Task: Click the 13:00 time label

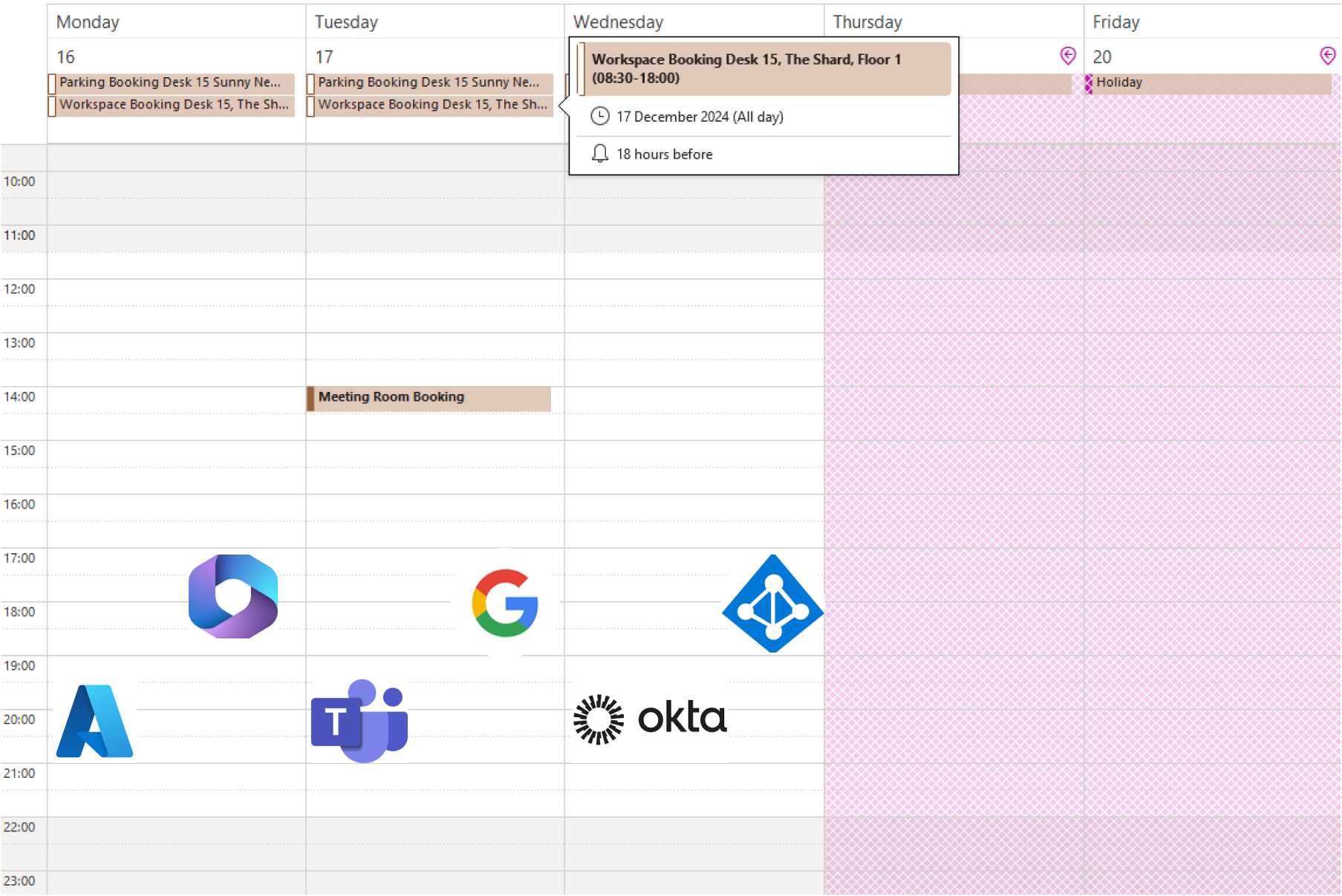Action: tap(19, 343)
